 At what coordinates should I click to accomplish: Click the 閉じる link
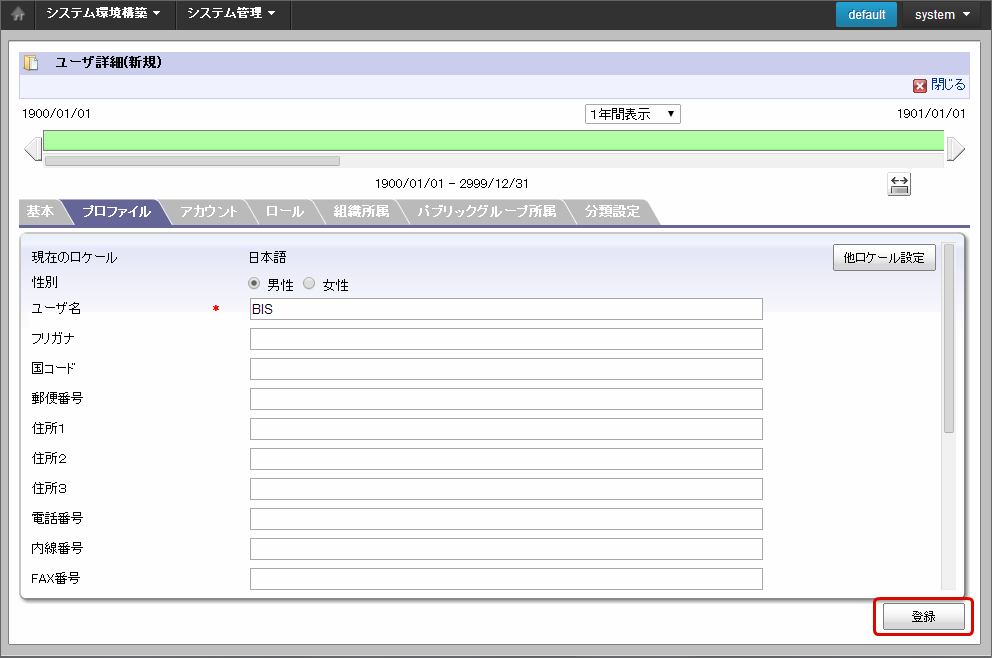[x=948, y=85]
